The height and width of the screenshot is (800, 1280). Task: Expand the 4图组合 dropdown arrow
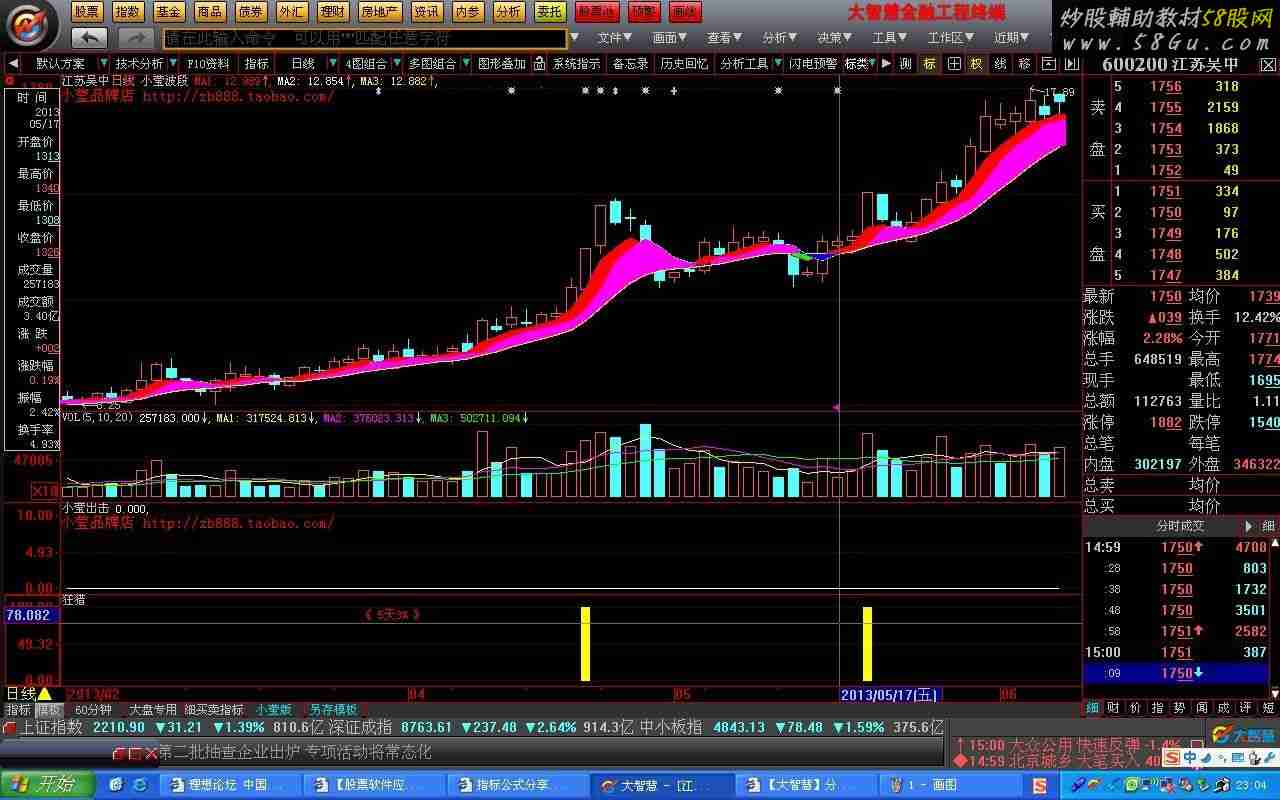point(395,63)
